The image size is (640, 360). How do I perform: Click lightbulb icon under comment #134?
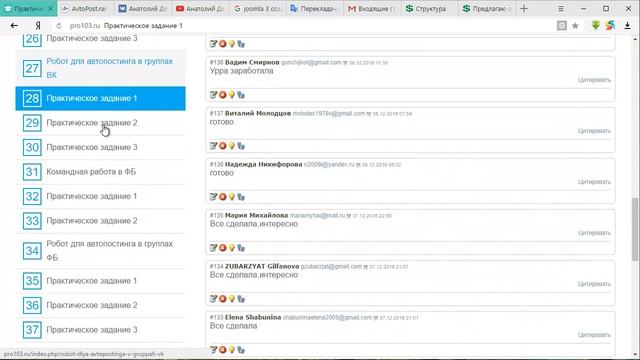232,299
